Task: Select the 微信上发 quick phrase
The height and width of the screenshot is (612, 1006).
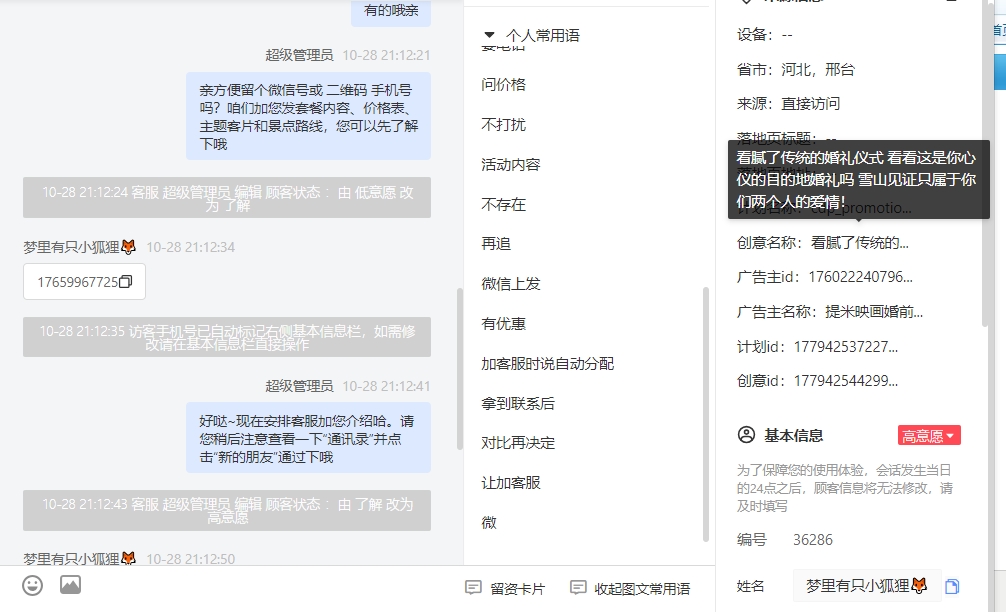Action: (x=511, y=284)
